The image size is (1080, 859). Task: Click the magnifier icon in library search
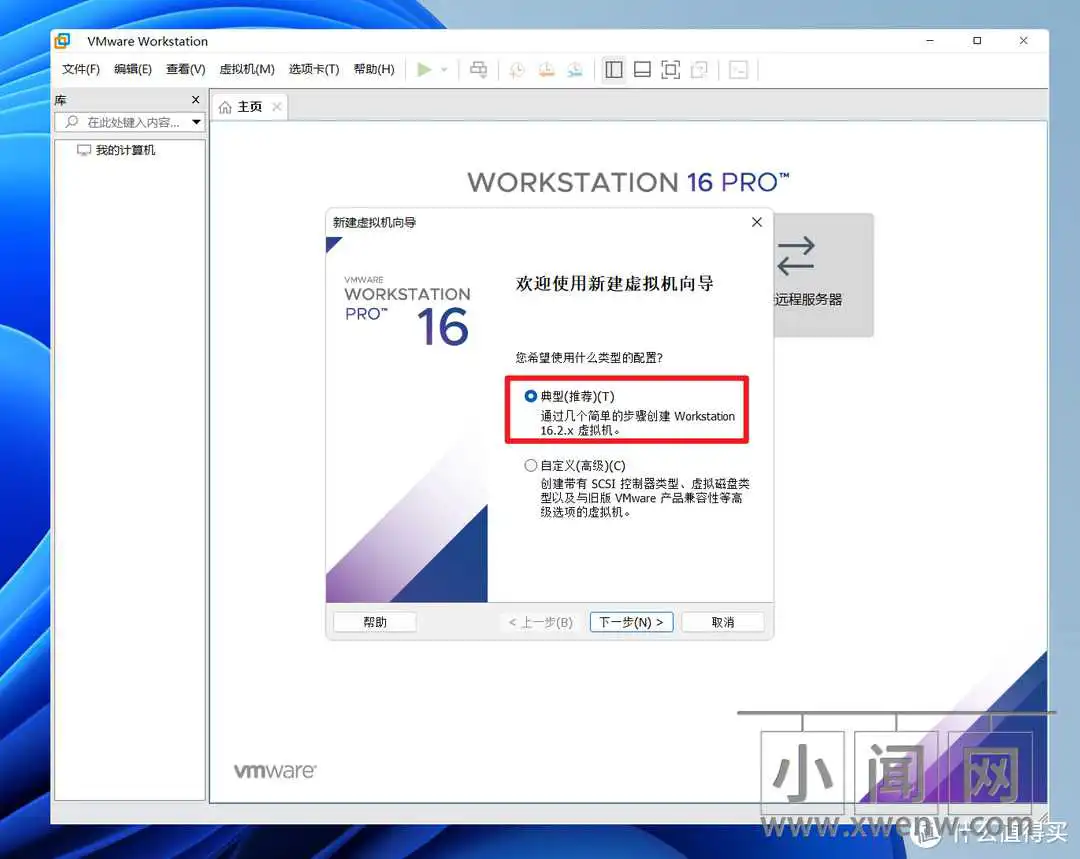click(x=72, y=122)
